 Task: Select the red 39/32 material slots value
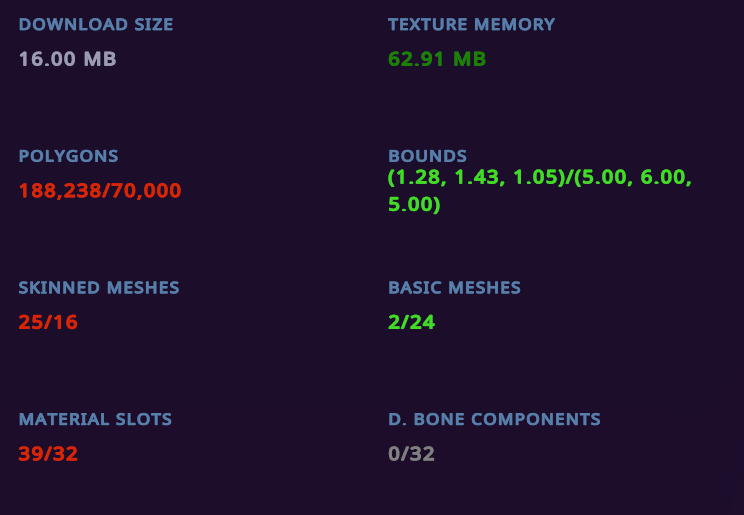[48, 454]
